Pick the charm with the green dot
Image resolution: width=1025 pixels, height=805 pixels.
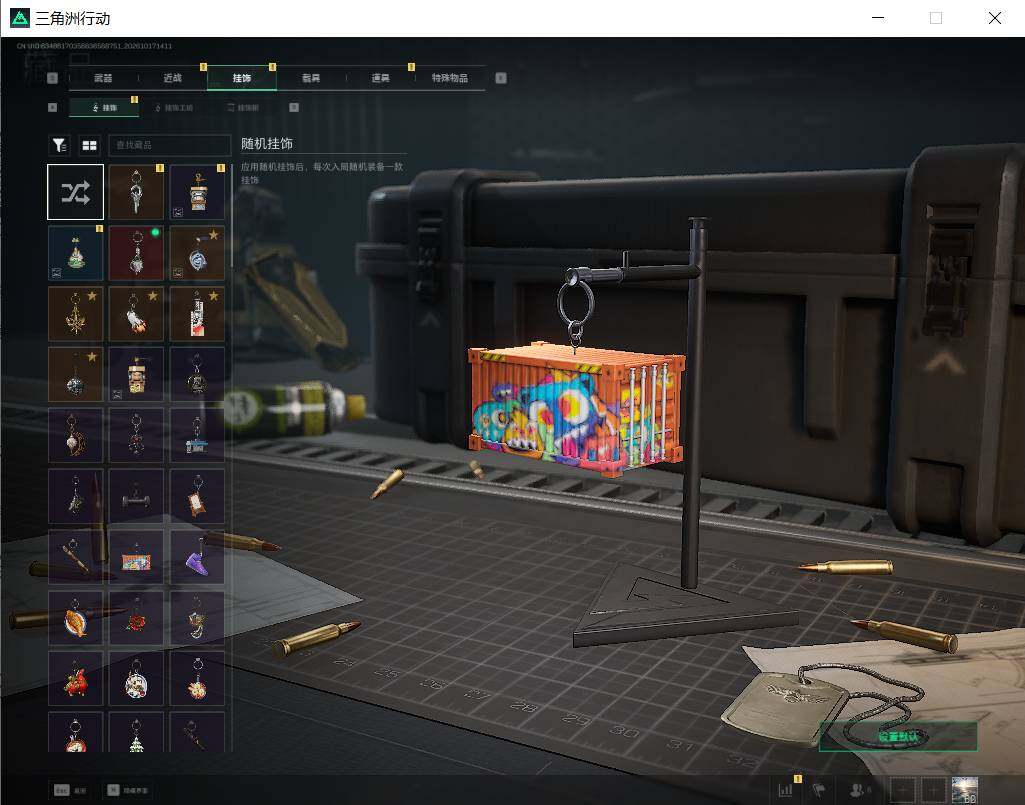click(x=136, y=253)
